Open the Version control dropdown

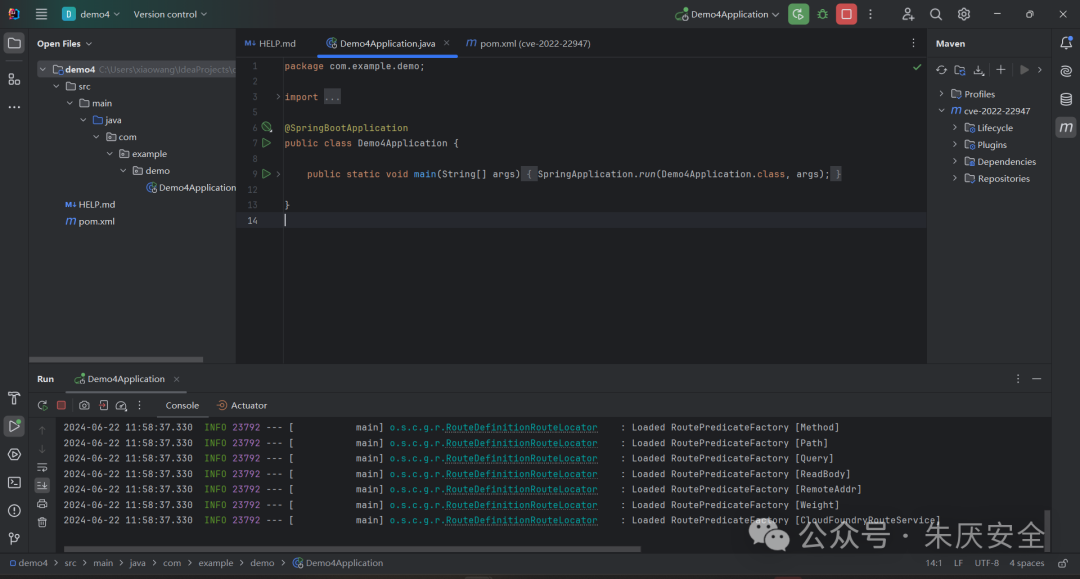click(x=169, y=14)
